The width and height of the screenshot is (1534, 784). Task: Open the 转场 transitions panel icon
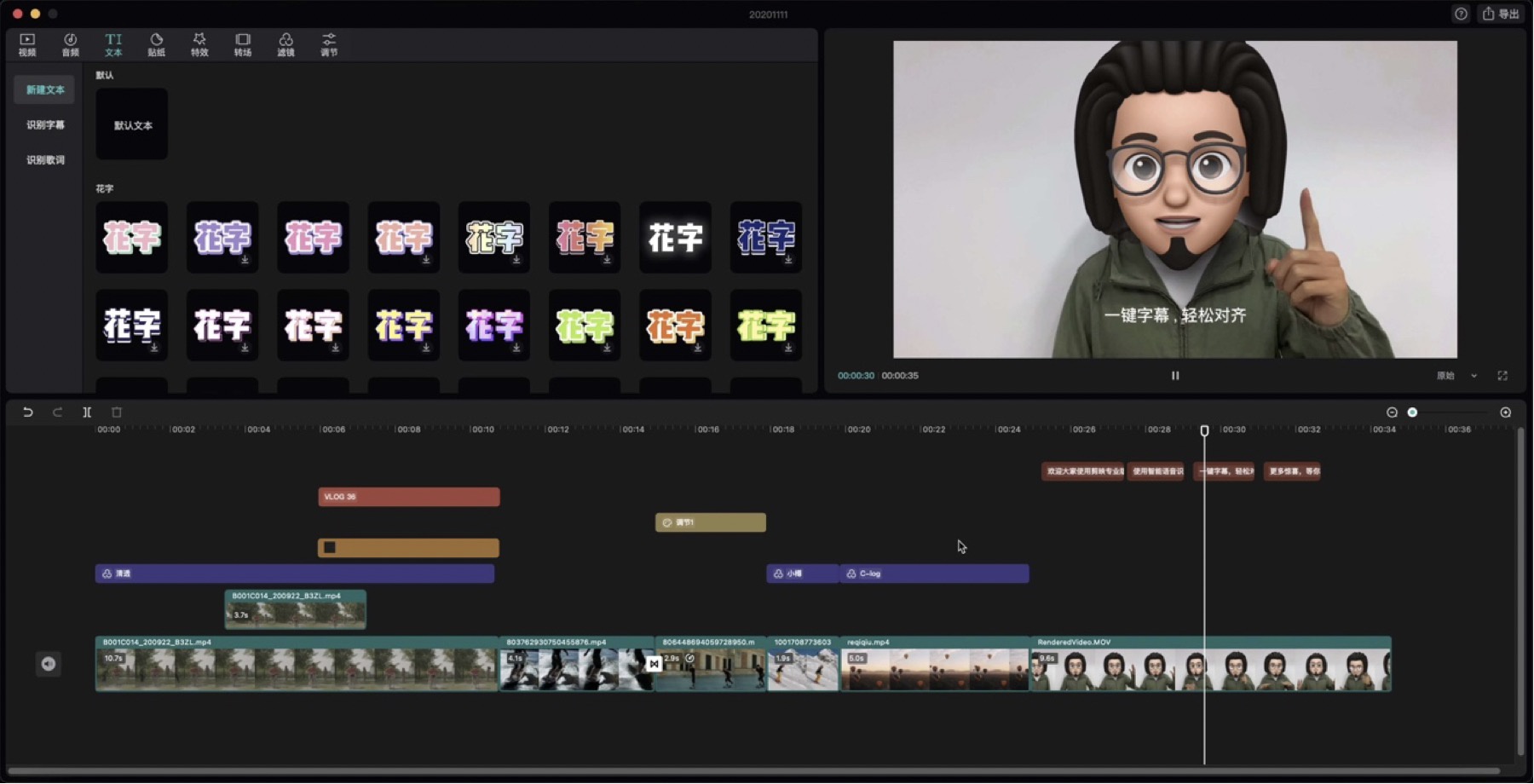[x=243, y=44]
